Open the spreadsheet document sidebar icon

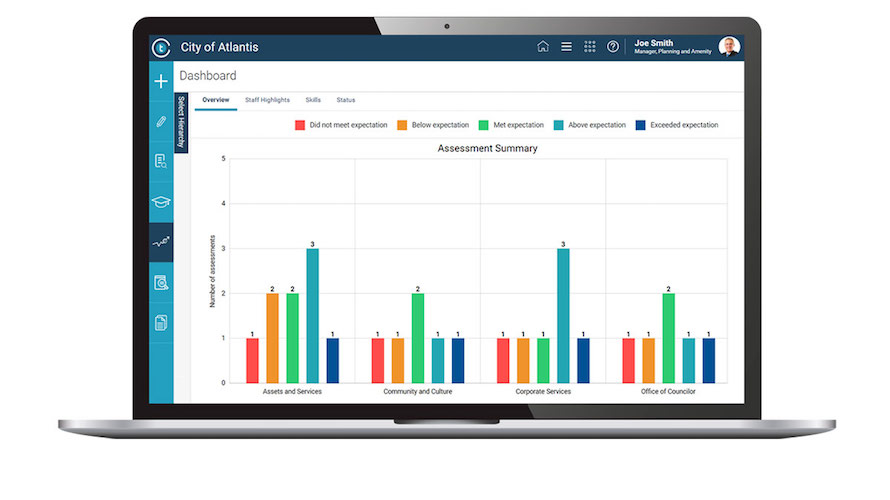tap(161, 323)
